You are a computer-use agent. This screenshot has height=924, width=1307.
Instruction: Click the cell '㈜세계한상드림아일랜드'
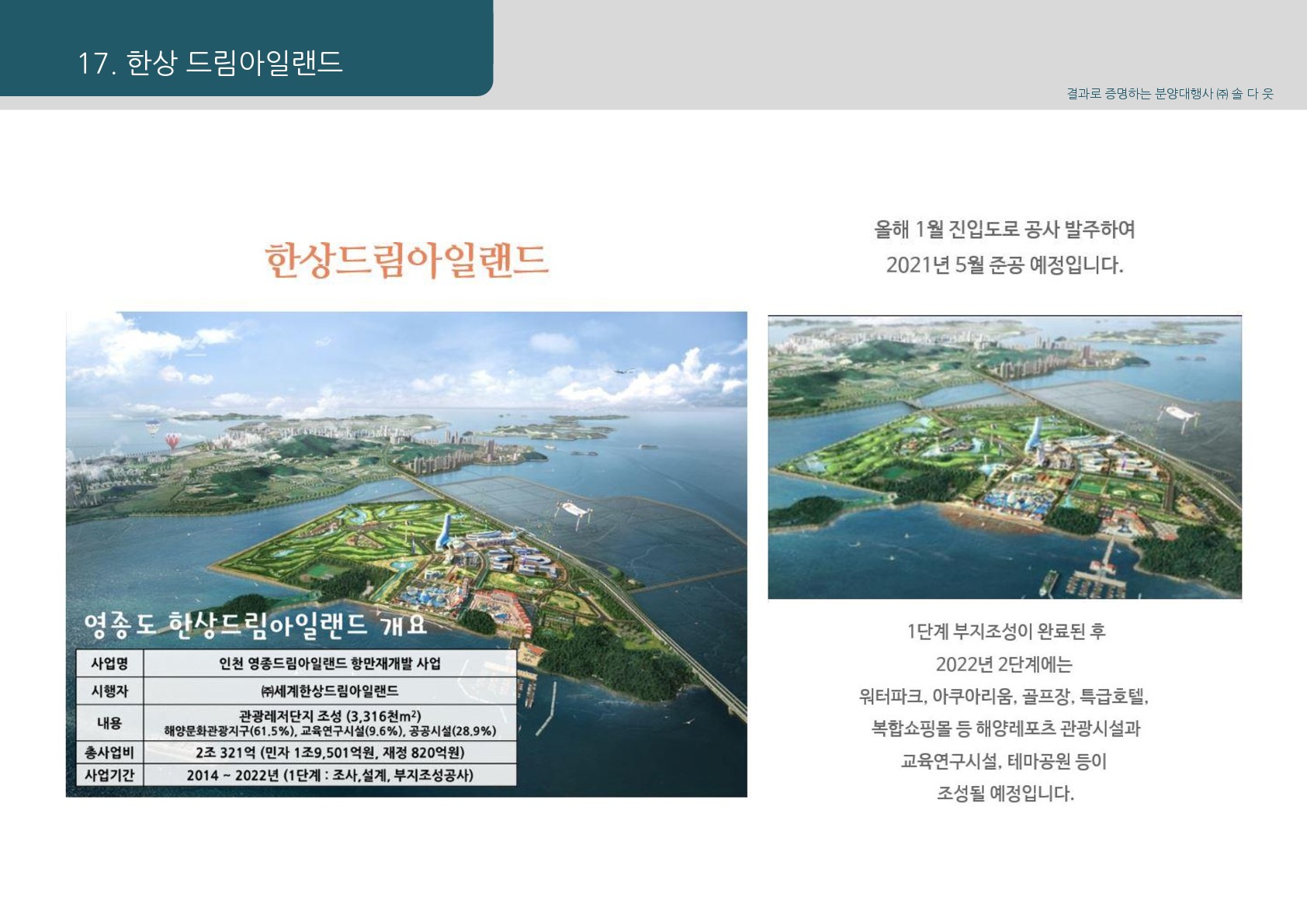(330, 690)
